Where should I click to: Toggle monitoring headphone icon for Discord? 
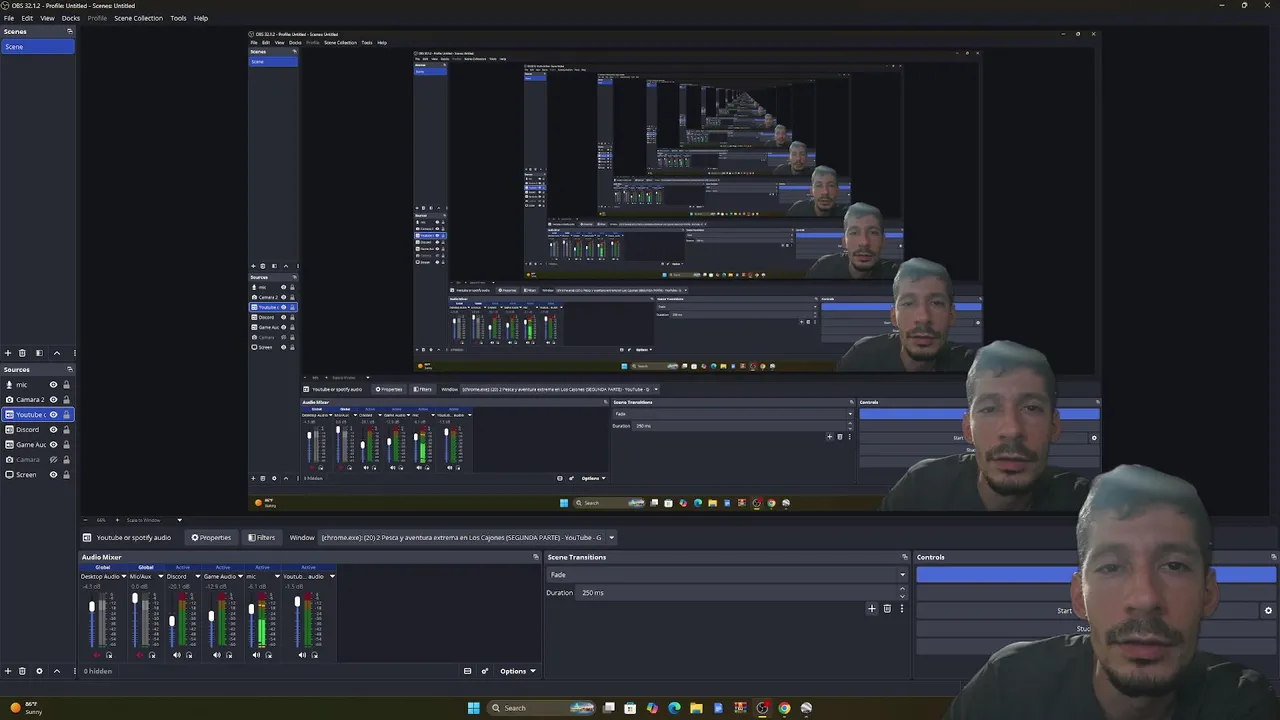189,655
